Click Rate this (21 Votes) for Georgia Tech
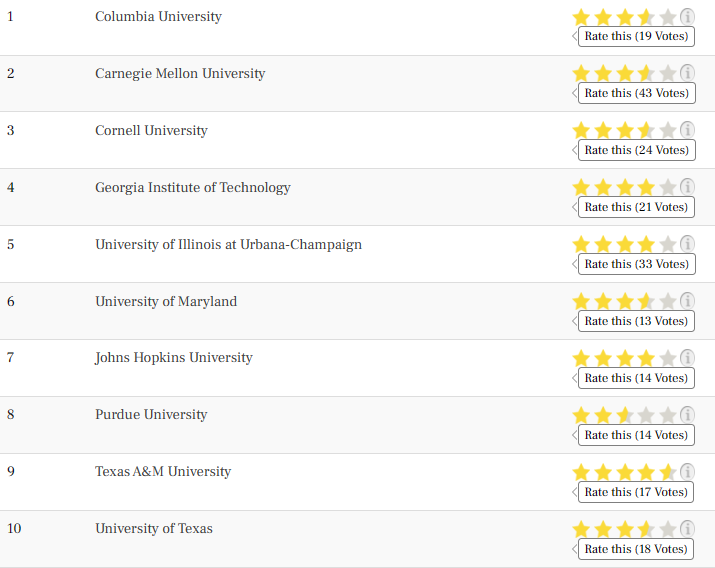The width and height of the screenshot is (715, 568). coord(636,207)
